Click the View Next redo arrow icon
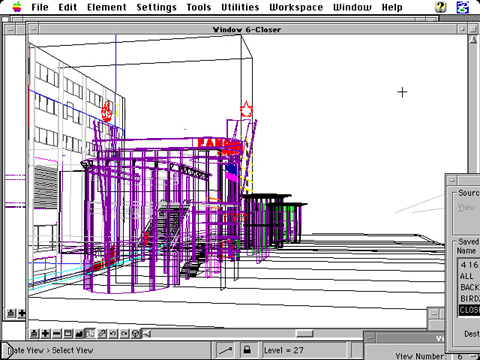This screenshot has height=360, width=480. point(124,333)
